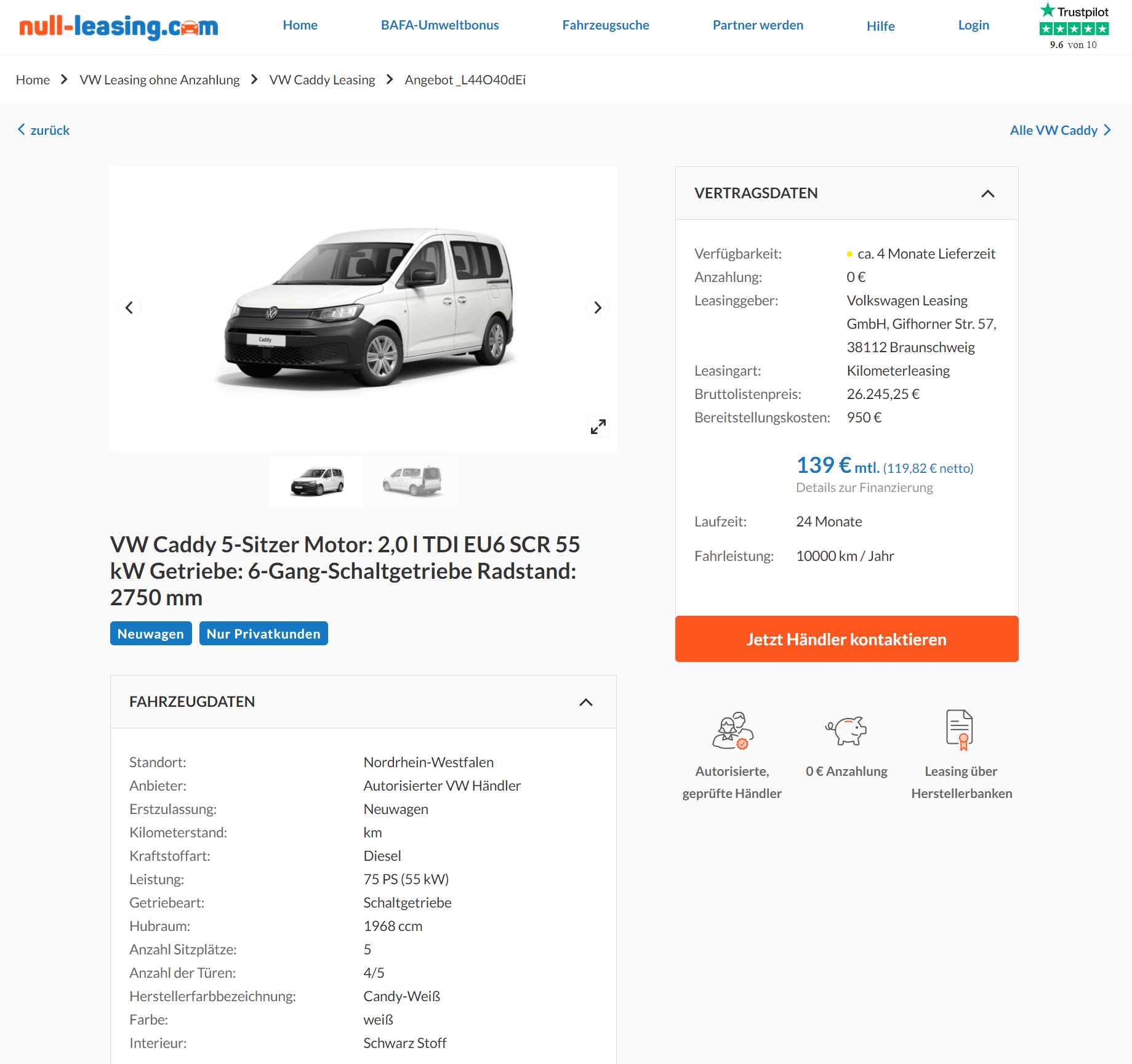This screenshot has width=1132, height=1064.
Task: Select the rear-view car thumbnail
Action: 411,481
